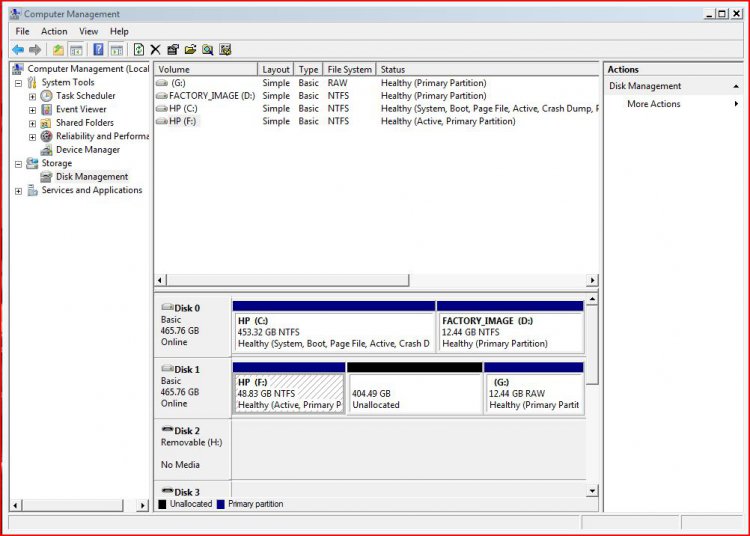The width and height of the screenshot is (750, 536).
Task: Select the (G:) 12.44 GB RAW partition block
Action: coord(534,388)
